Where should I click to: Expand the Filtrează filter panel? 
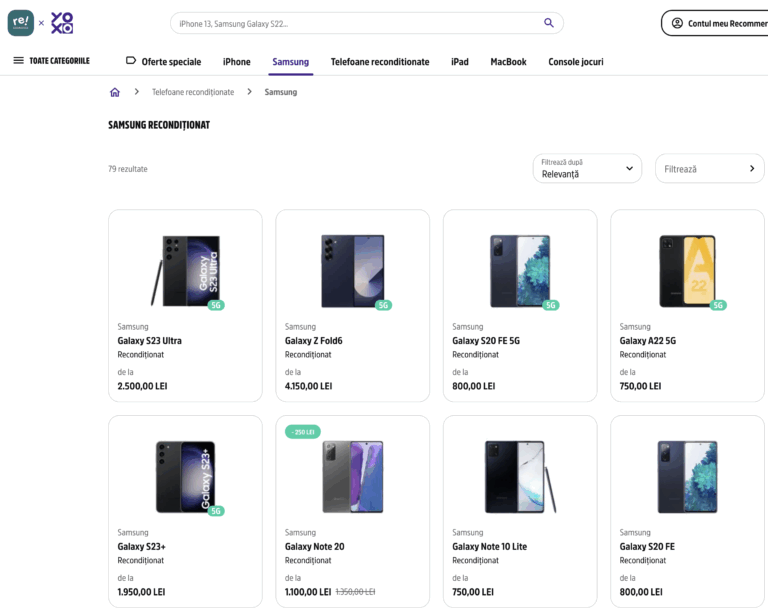pyautogui.click(x=709, y=169)
